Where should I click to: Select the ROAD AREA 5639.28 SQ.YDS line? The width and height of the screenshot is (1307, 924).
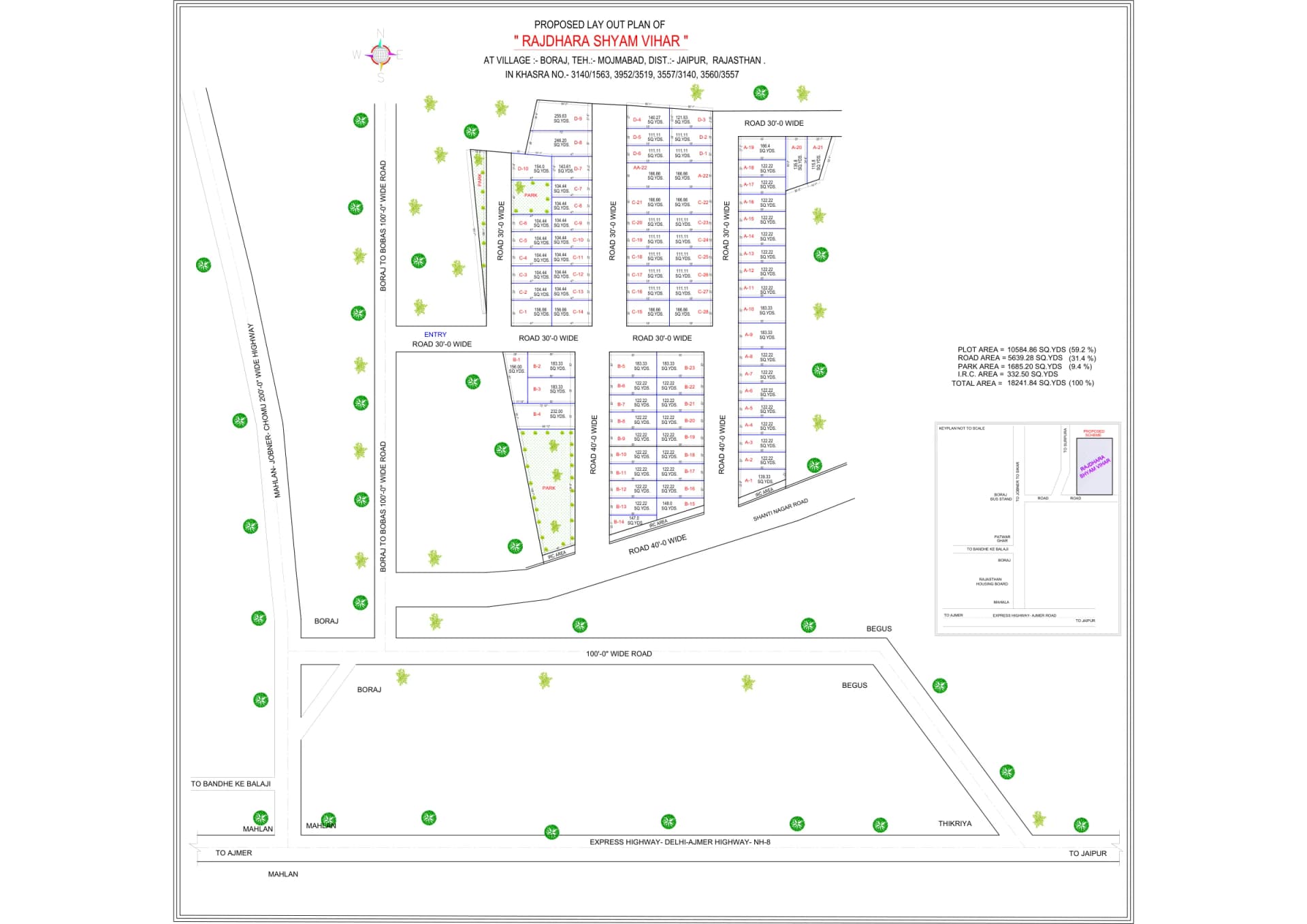[x=1027, y=358]
